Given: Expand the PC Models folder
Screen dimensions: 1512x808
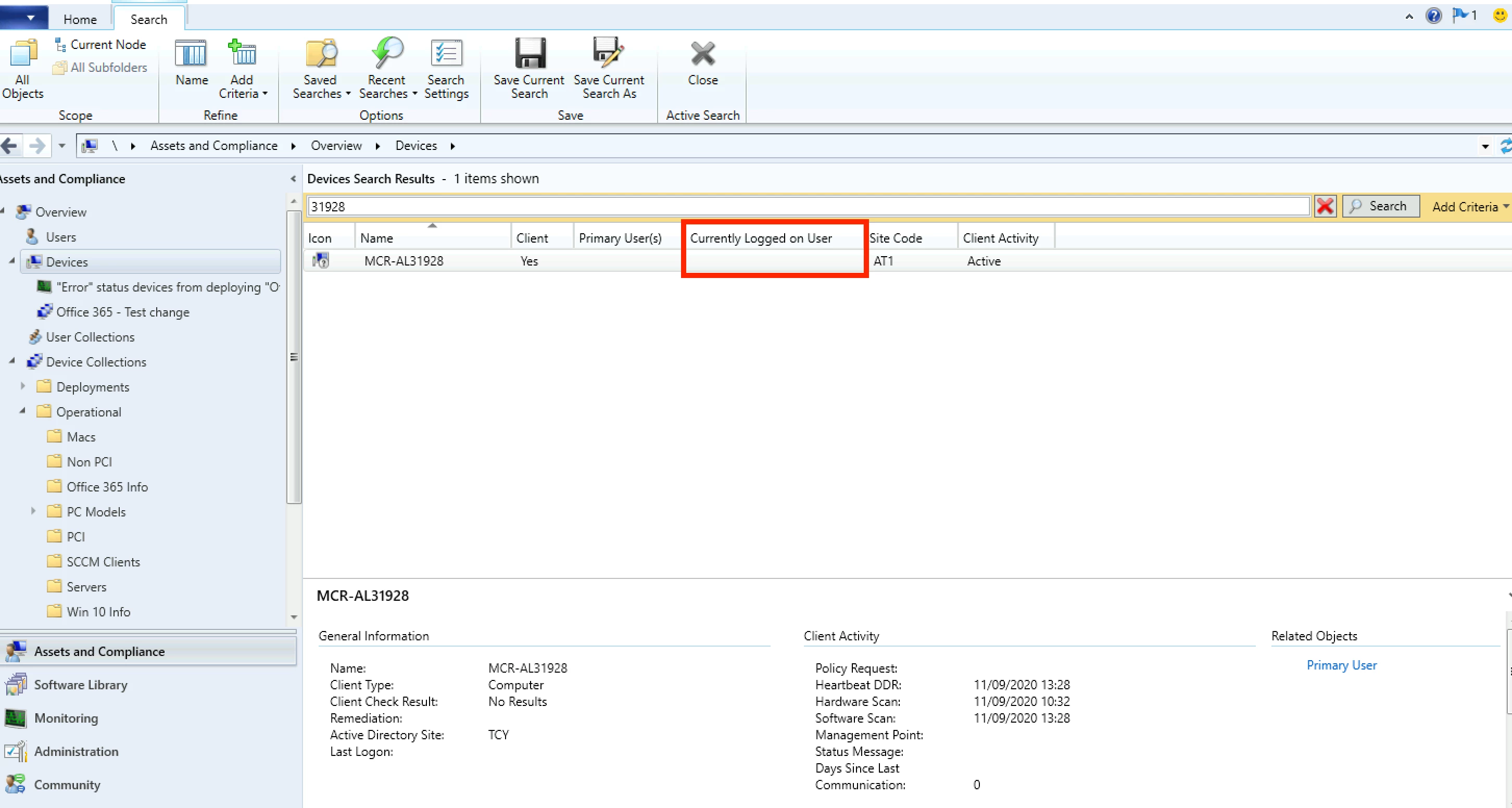Looking at the screenshot, I should click(x=33, y=511).
